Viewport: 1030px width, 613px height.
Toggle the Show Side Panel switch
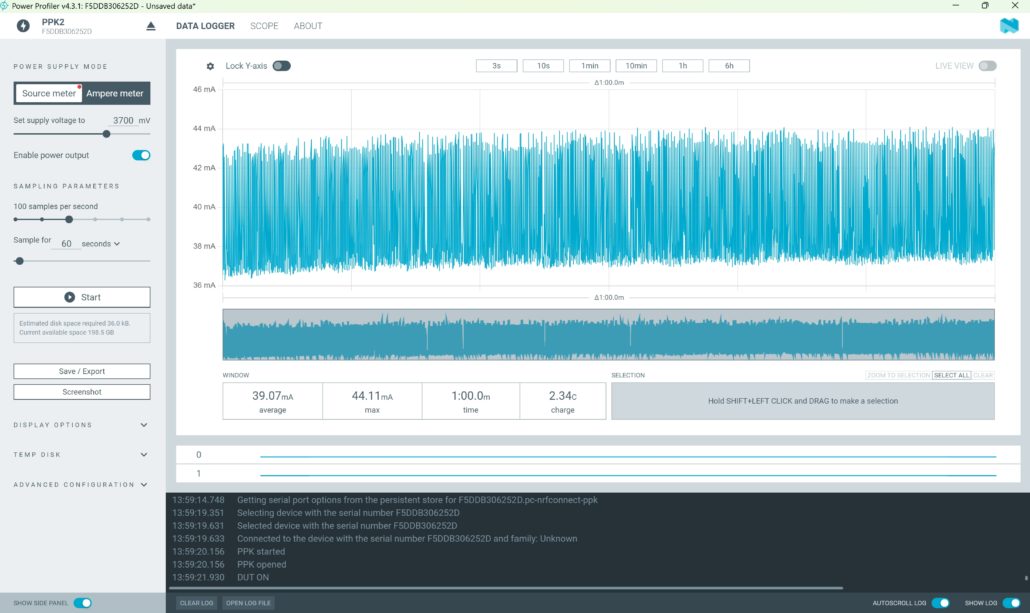[83, 602]
